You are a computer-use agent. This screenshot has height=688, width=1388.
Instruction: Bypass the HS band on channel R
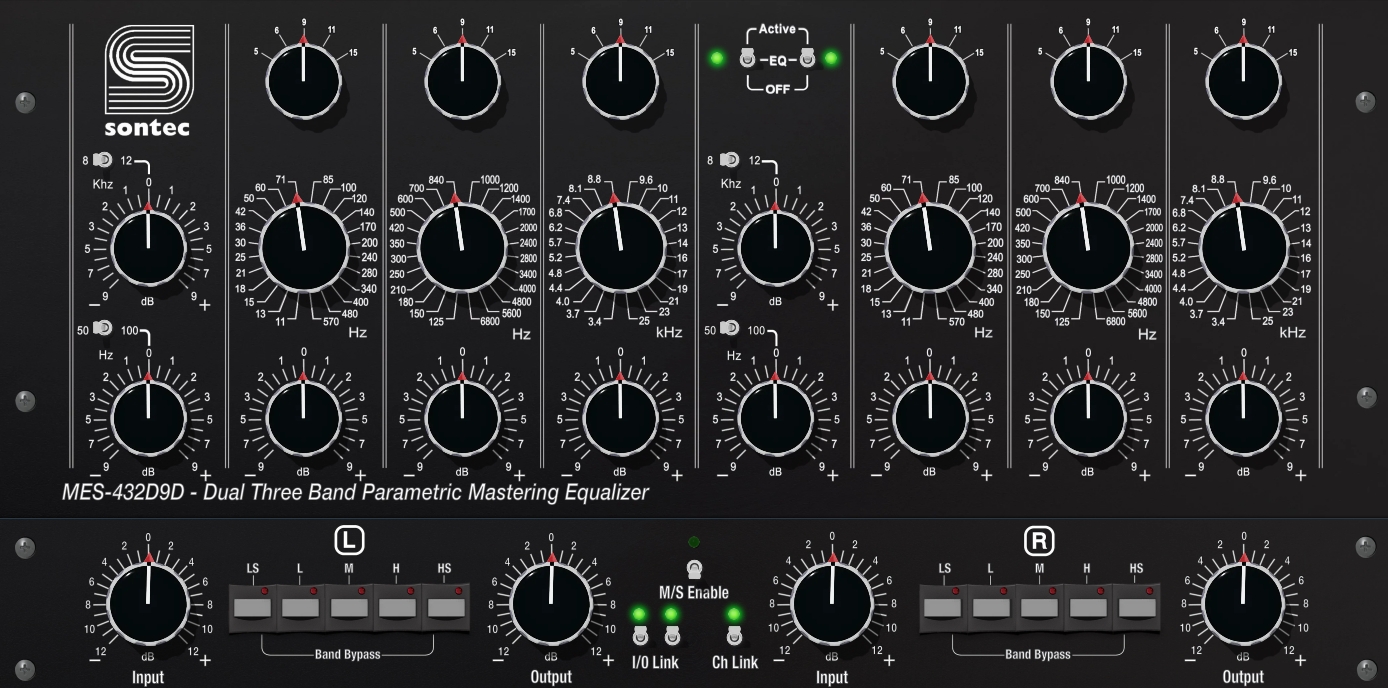coord(1135,606)
